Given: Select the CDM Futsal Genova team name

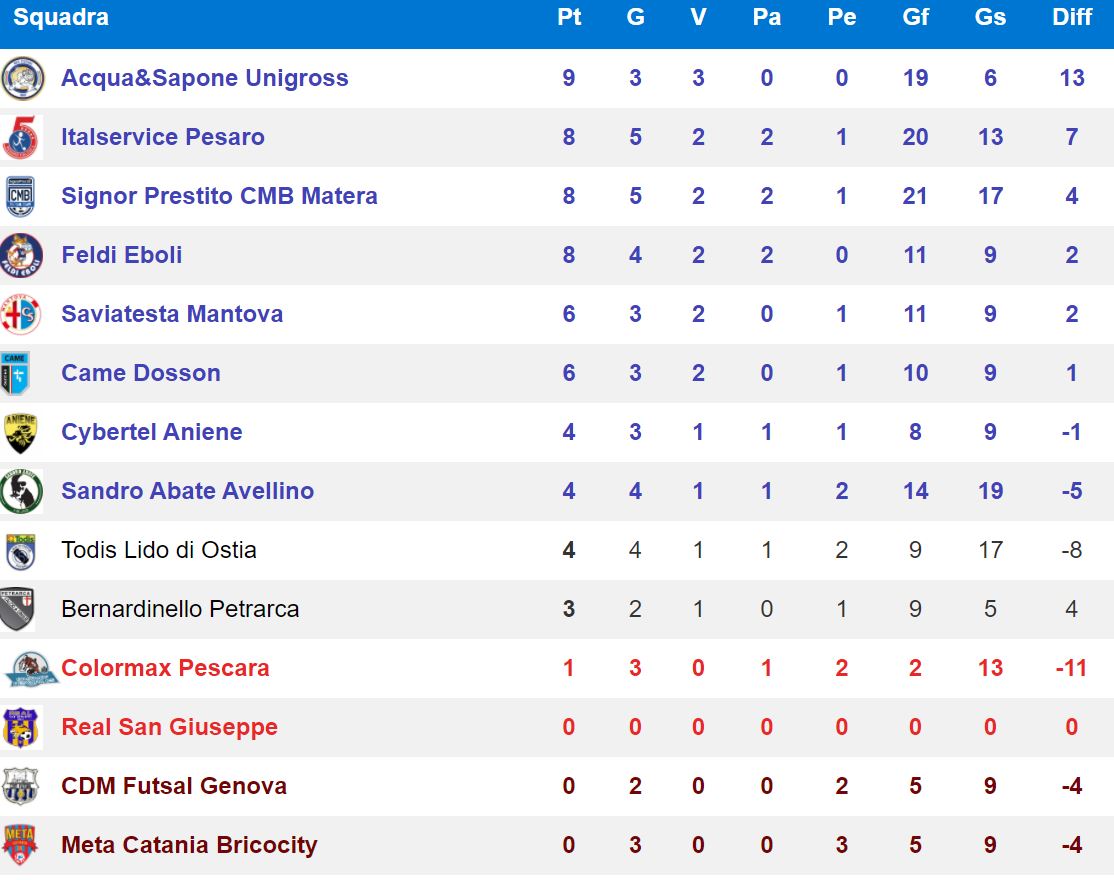Looking at the screenshot, I should click(x=174, y=786).
